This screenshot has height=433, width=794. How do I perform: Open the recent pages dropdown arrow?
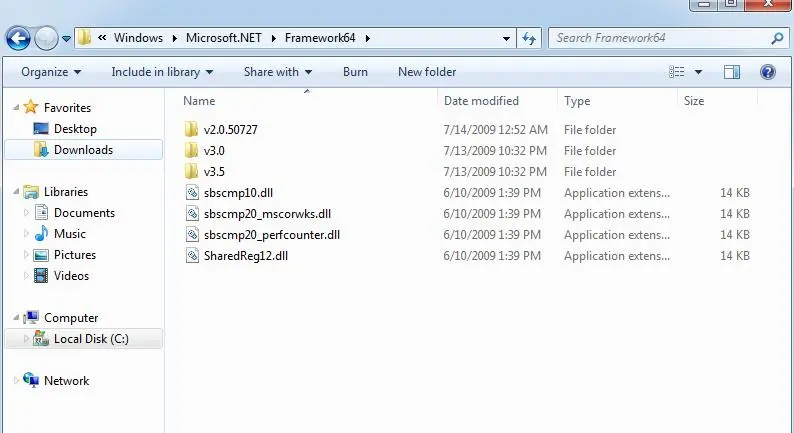tap(66, 38)
